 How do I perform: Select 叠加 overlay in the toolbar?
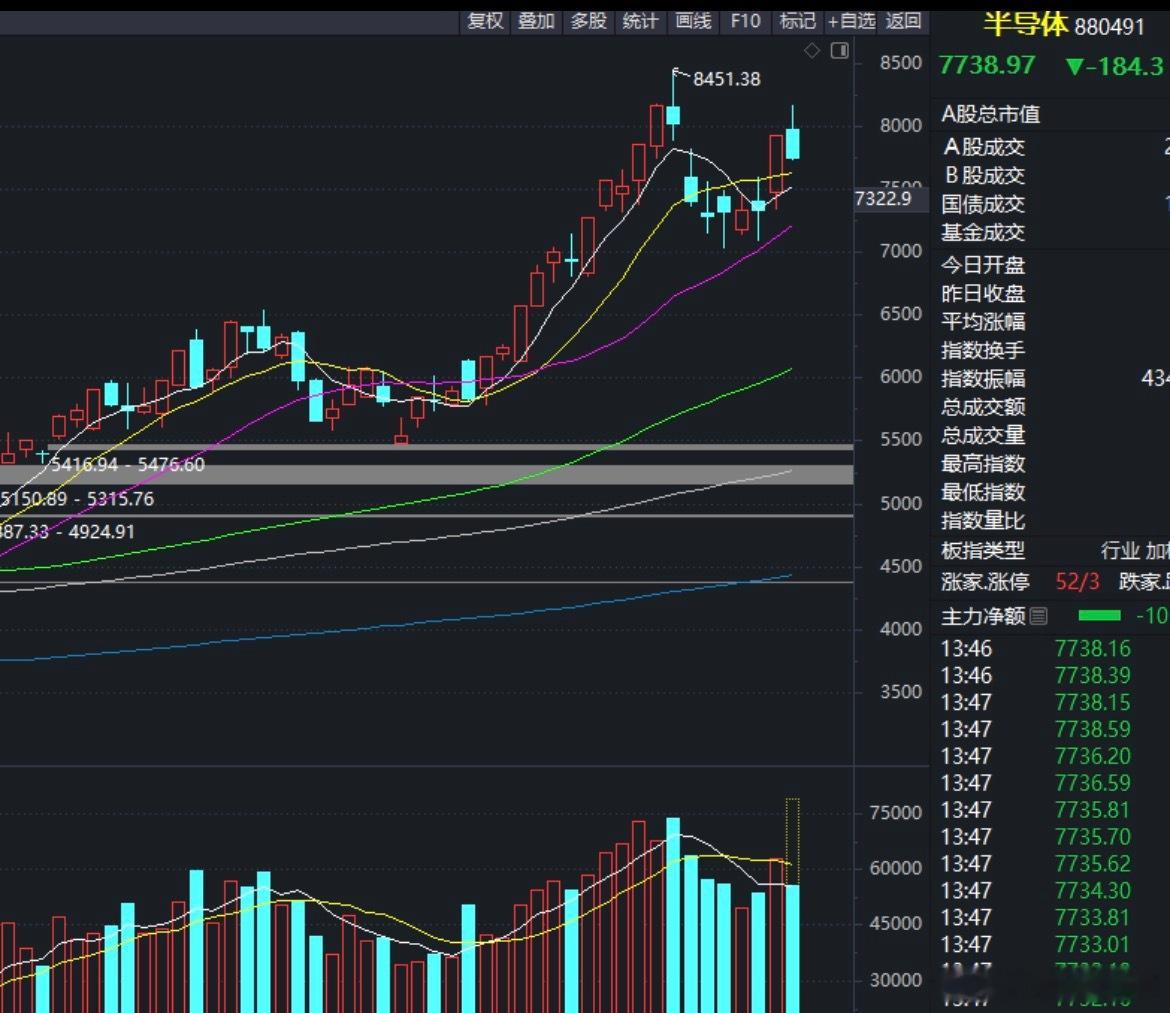tap(536, 21)
